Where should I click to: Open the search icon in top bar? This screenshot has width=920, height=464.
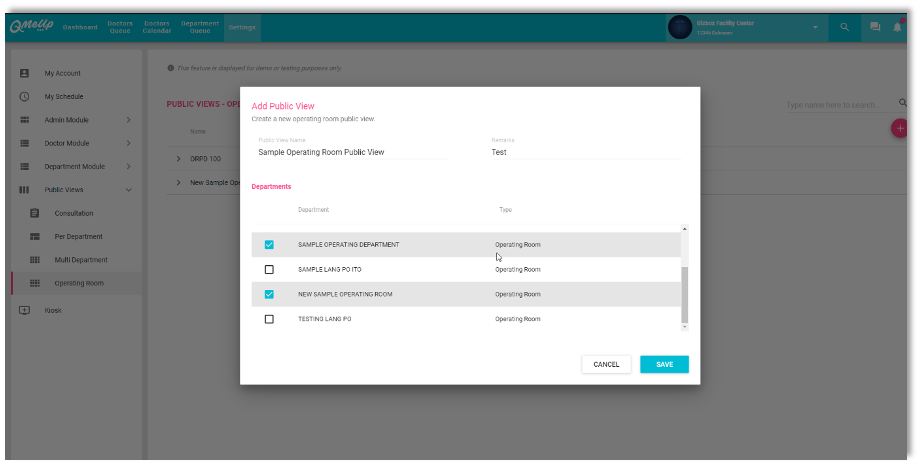(x=844, y=27)
